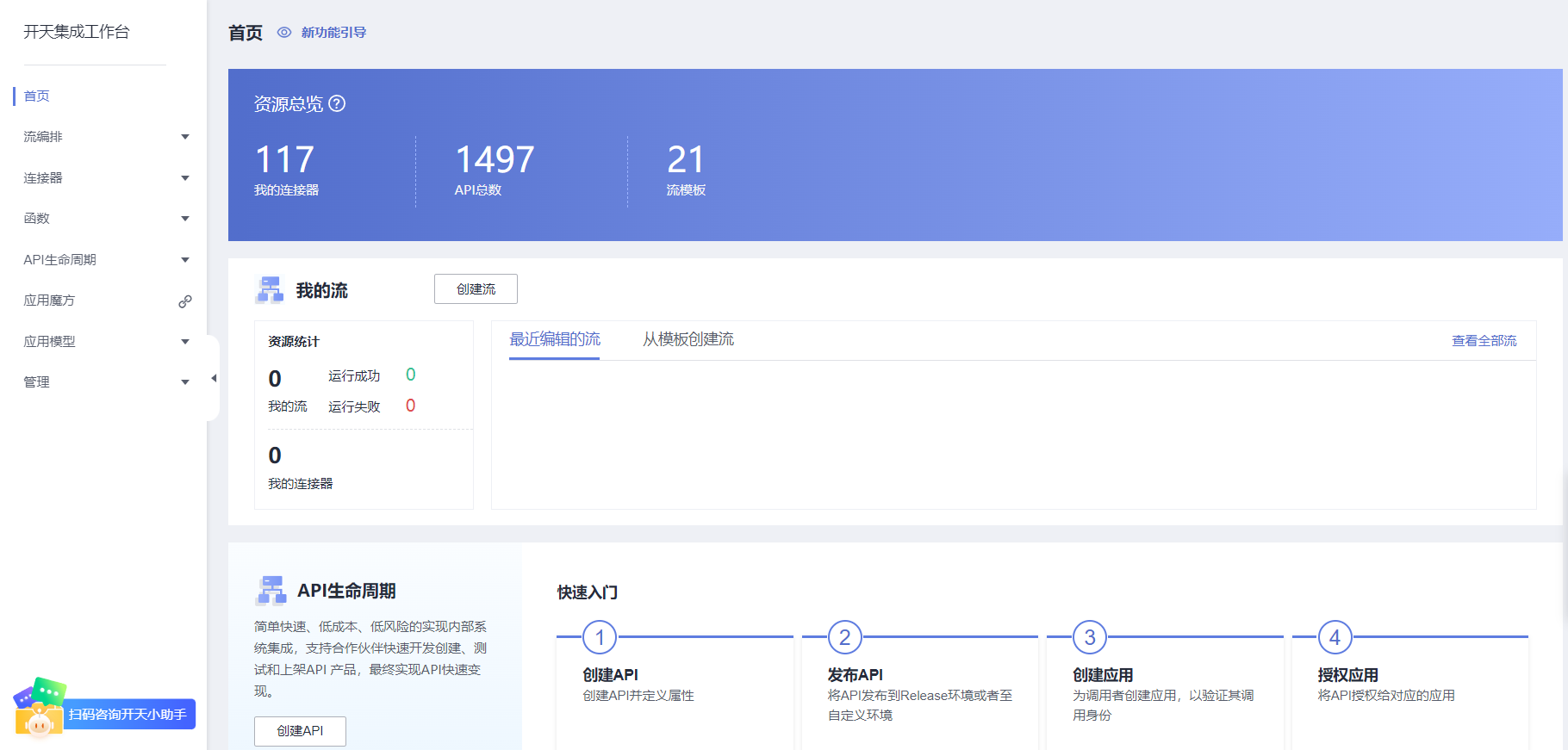Screen dimensions: 1568x750
Task: Open the 创建应用 quick-start card title
Action: click(1103, 675)
